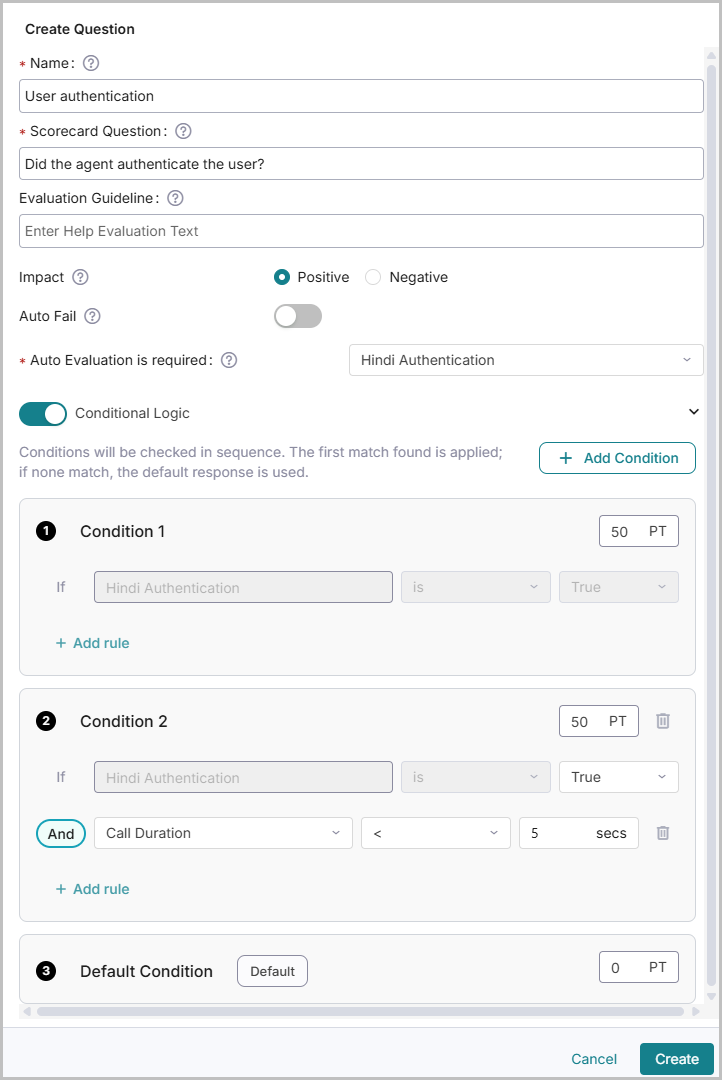Image resolution: width=722 pixels, height=1080 pixels.
Task: Add a rule to Condition 1
Action: (x=92, y=643)
